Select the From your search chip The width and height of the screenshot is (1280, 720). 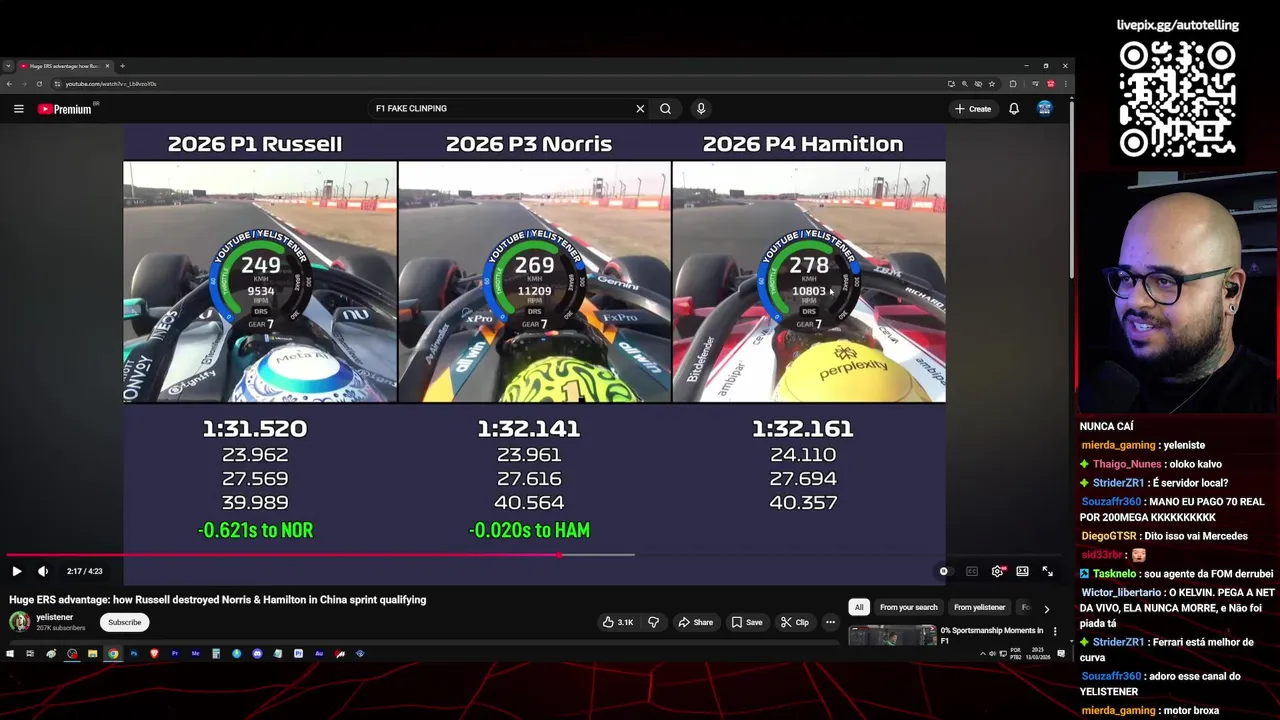point(909,607)
